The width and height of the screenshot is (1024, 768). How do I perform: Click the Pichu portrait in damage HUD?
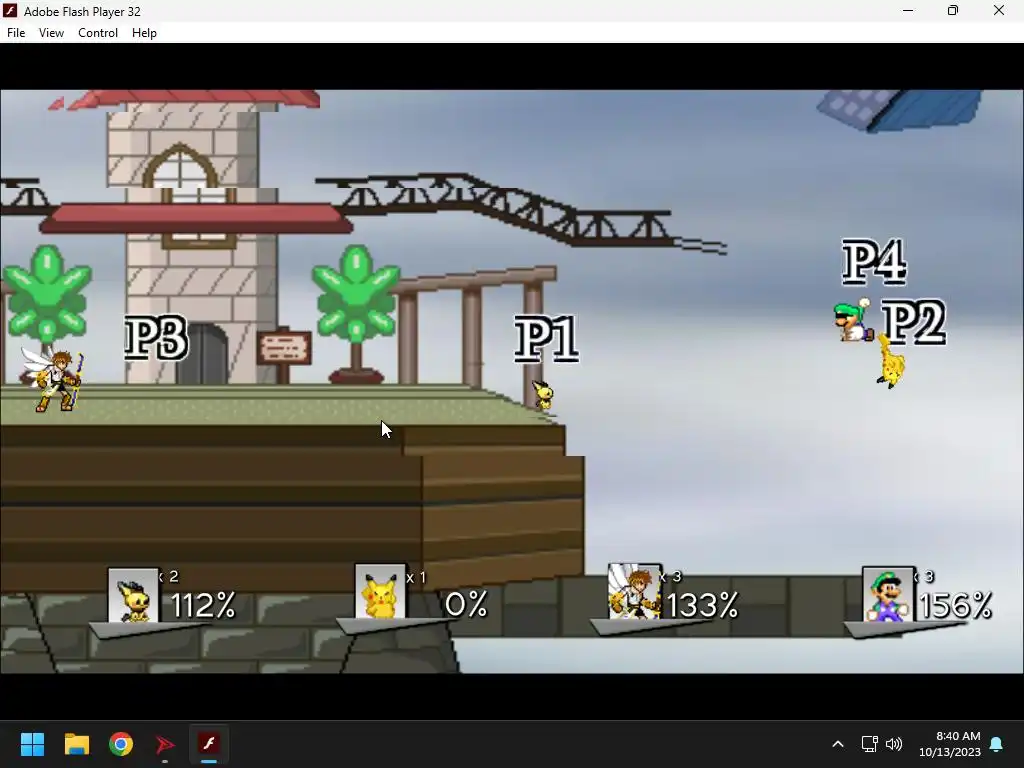click(133, 595)
